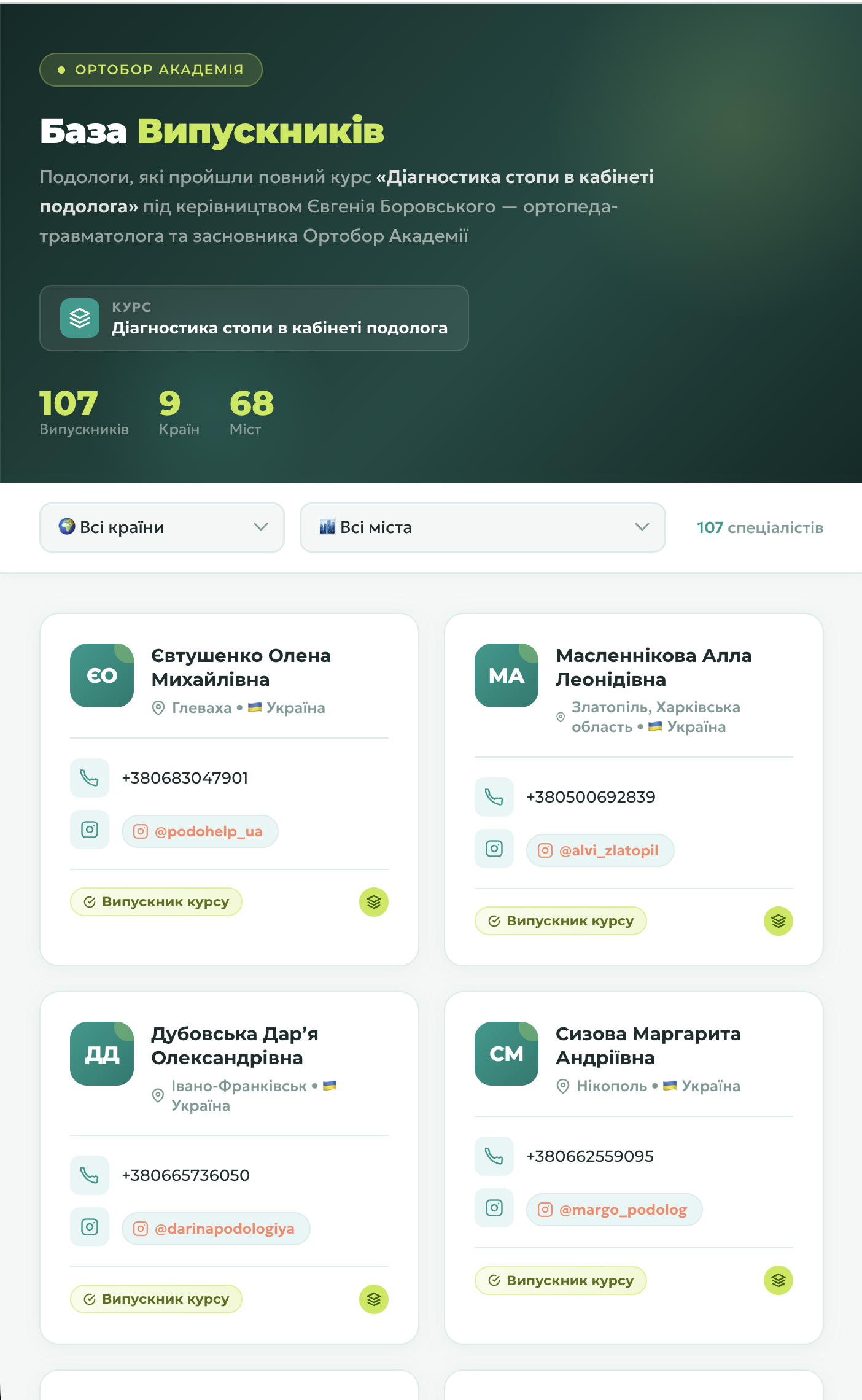Click green layers icon on Сизова card

tap(779, 1280)
